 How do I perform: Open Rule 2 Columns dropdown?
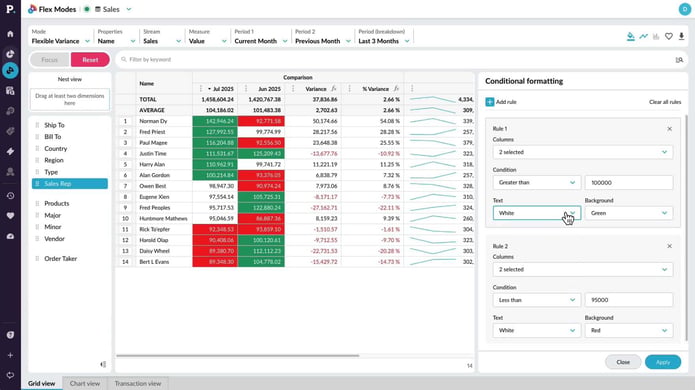click(582, 269)
